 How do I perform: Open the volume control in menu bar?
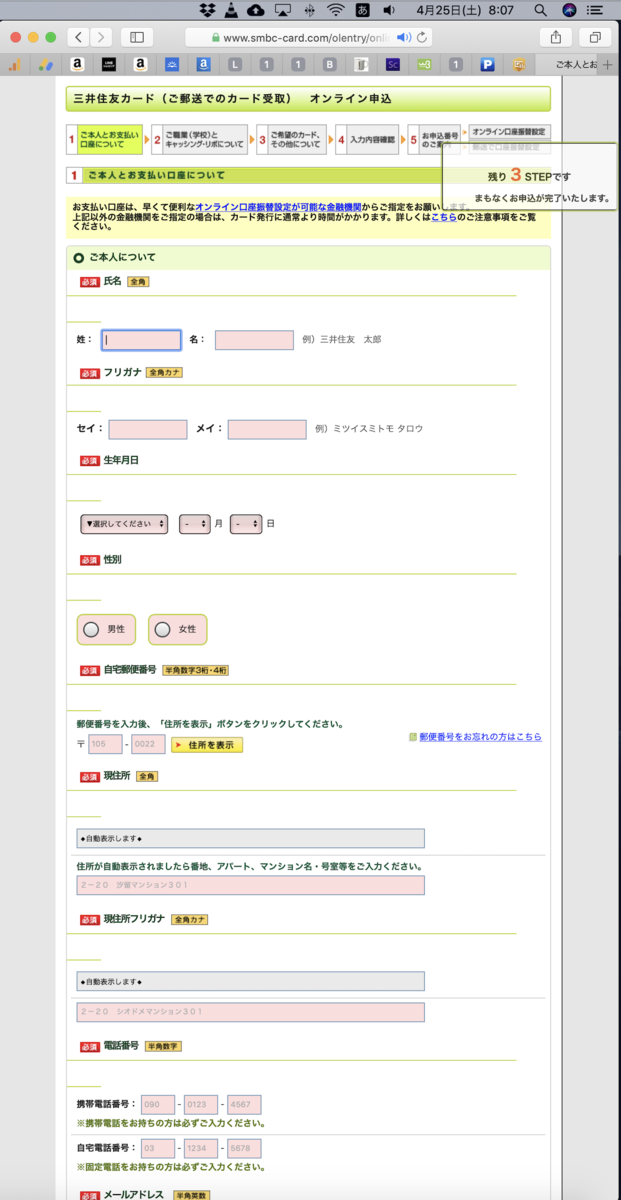pos(388,9)
